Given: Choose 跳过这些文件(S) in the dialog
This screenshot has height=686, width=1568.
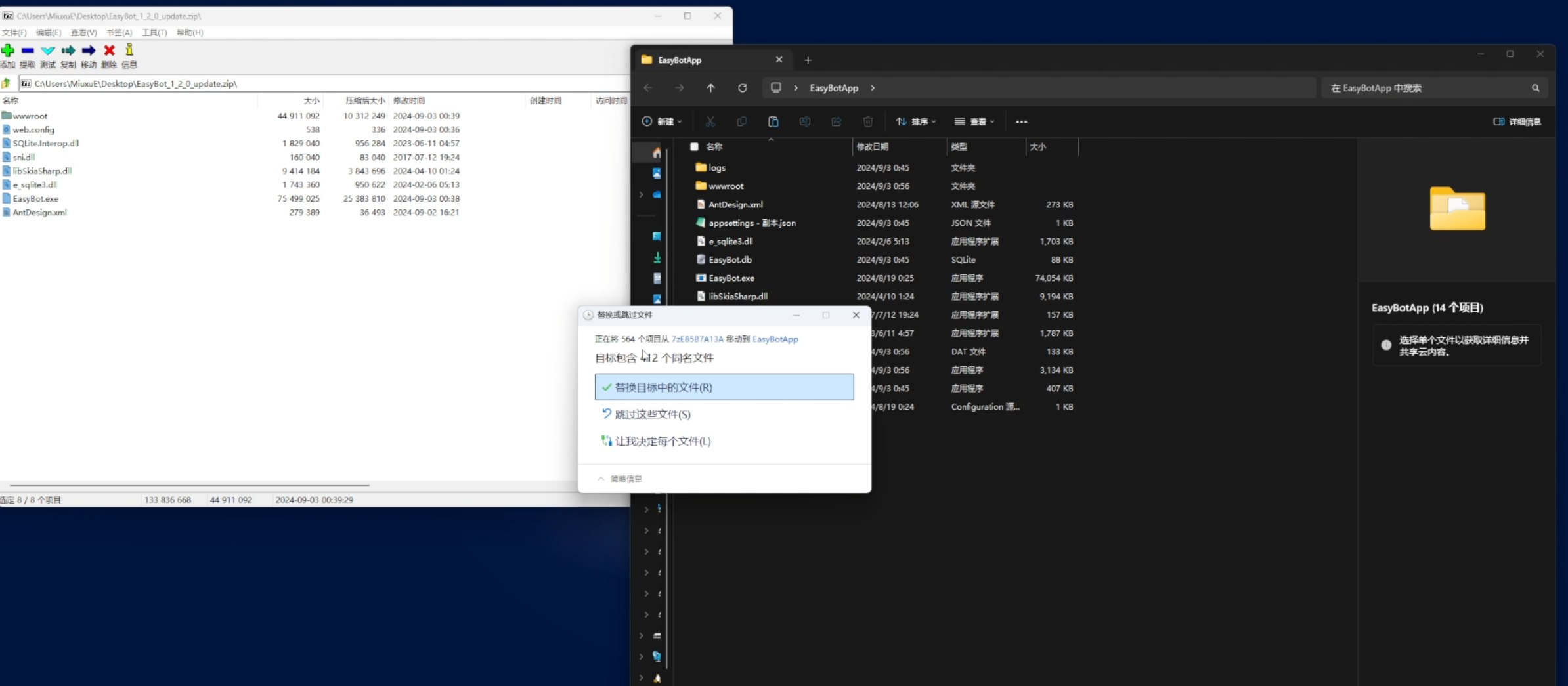Looking at the screenshot, I should point(724,414).
